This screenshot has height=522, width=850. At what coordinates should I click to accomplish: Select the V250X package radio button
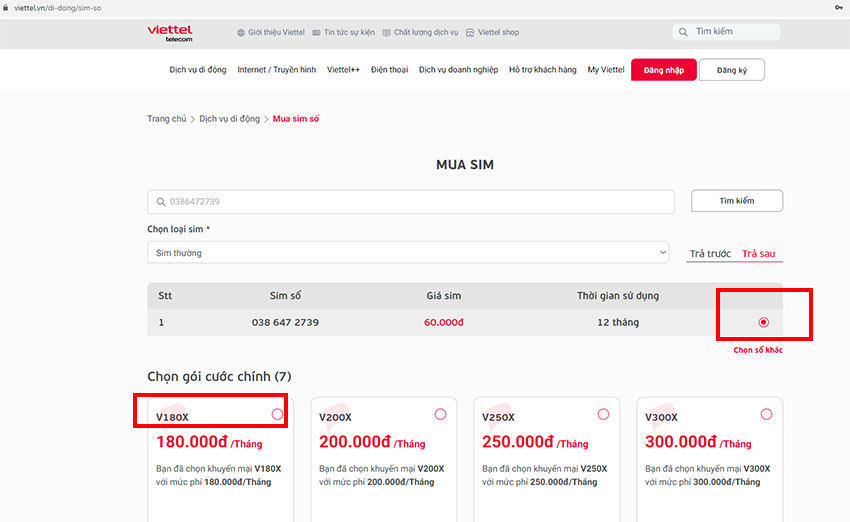tap(603, 414)
